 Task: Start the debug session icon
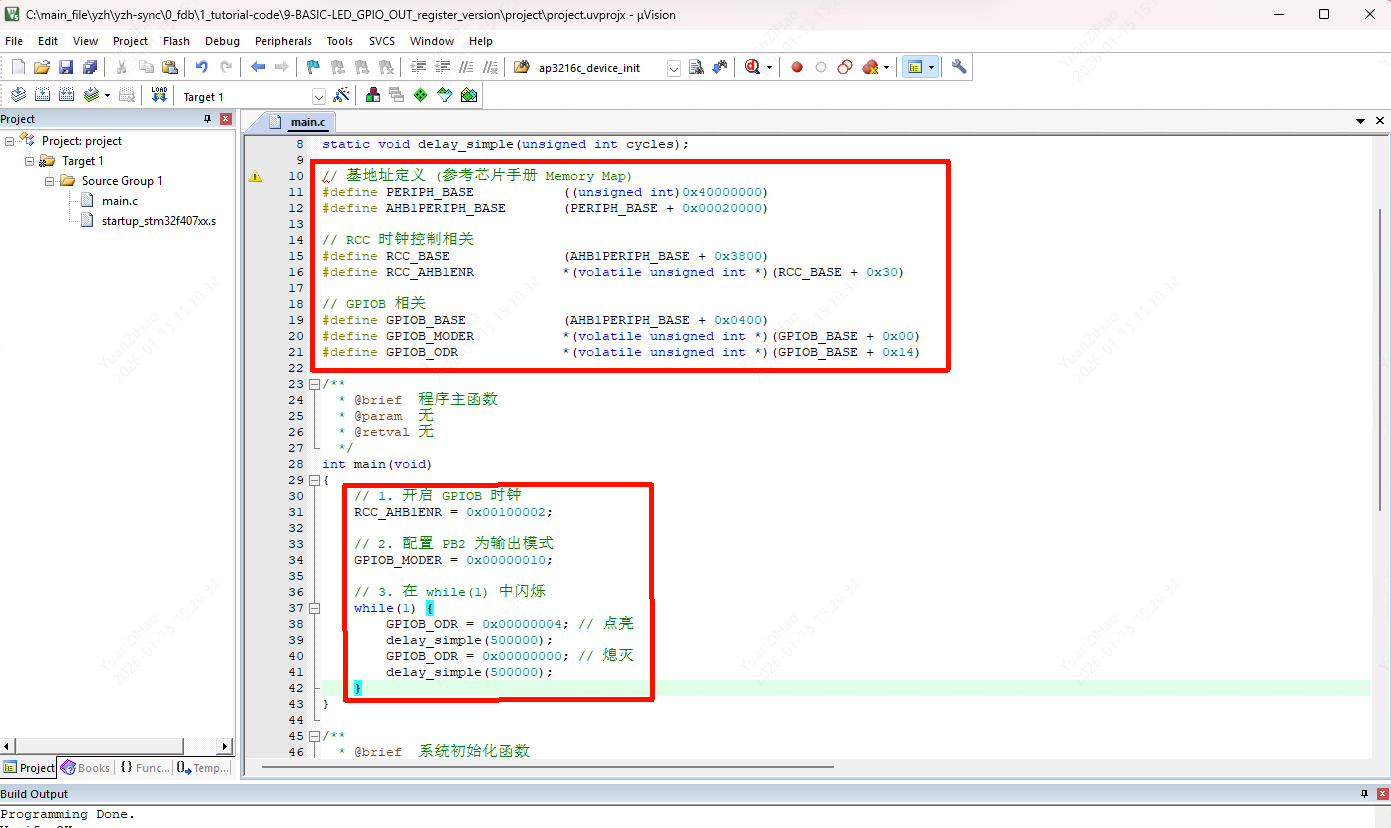[x=752, y=67]
